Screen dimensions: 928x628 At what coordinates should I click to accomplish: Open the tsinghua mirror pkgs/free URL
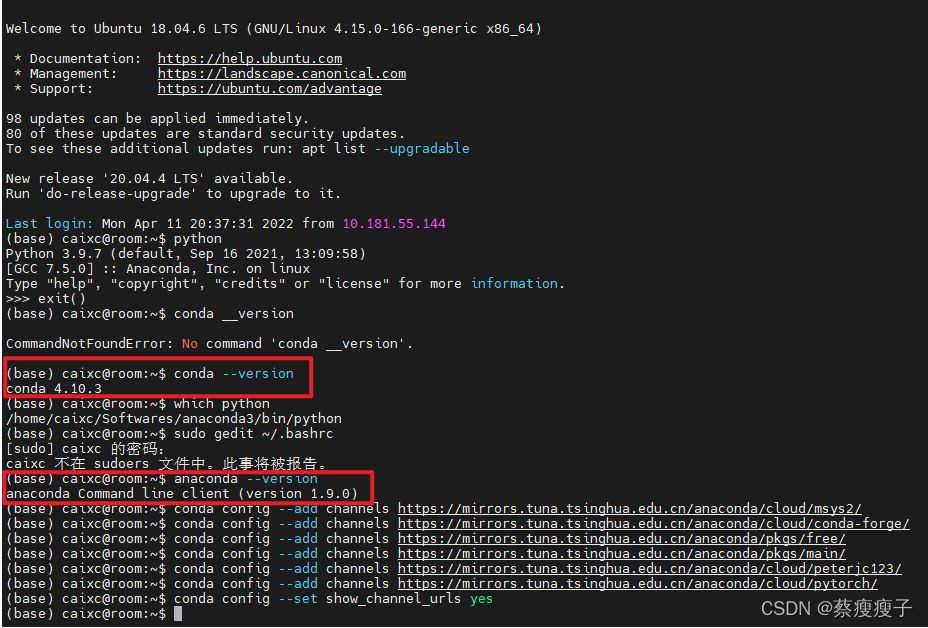(621, 539)
